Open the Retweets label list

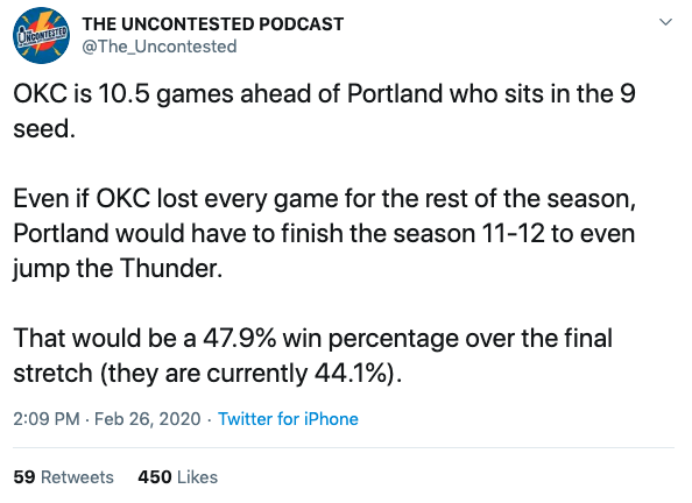pos(77,477)
